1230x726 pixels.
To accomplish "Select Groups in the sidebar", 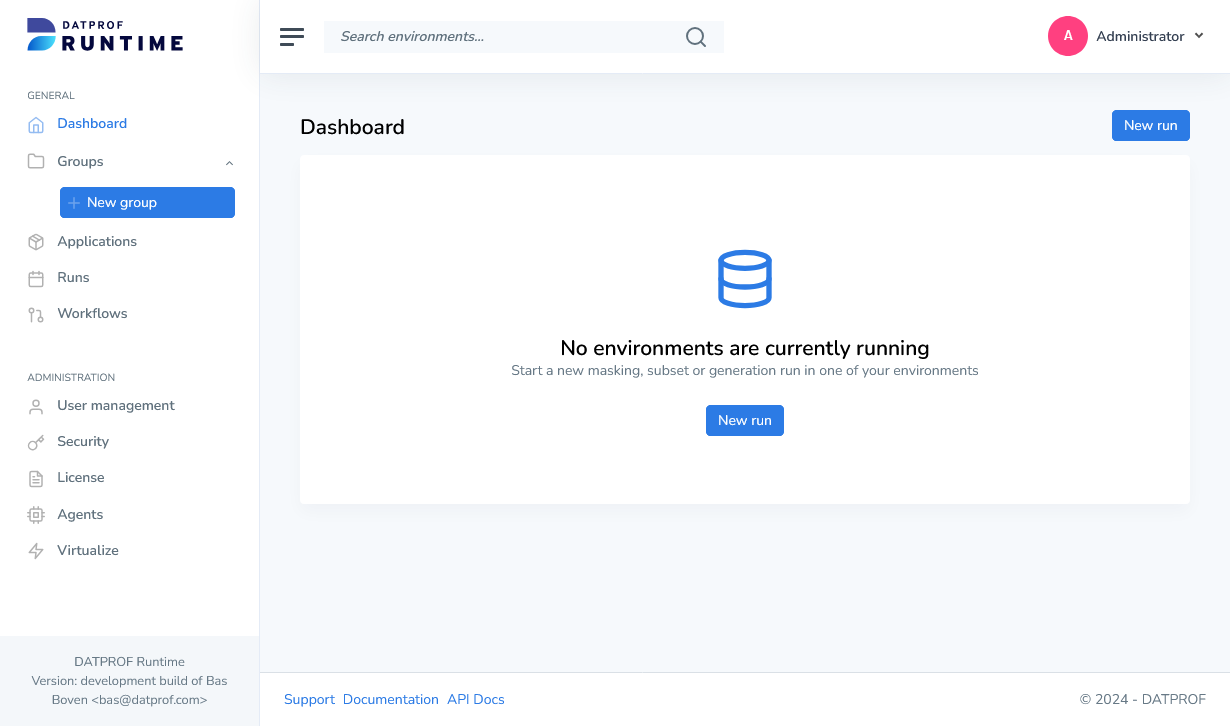I will pyautogui.click(x=80, y=161).
